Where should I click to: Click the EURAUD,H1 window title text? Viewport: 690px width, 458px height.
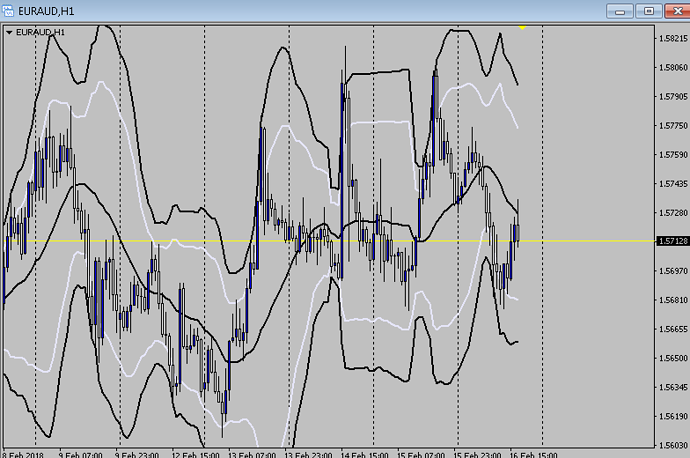46,11
